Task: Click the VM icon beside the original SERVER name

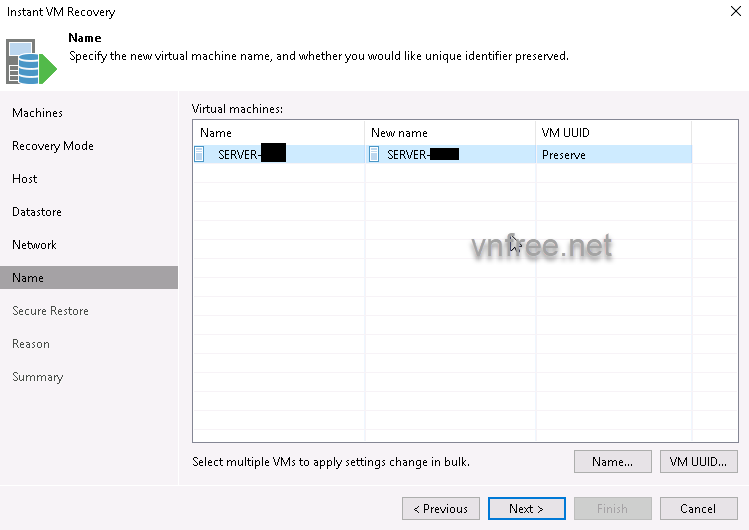Action: [201, 154]
